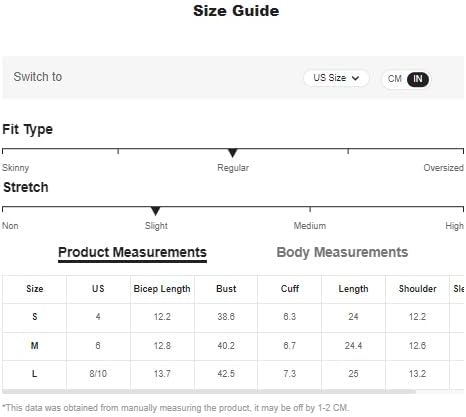The width and height of the screenshot is (466, 417).
Task: Click the Slight stretch marker
Action: pyautogui.click(x=155, y=211)
